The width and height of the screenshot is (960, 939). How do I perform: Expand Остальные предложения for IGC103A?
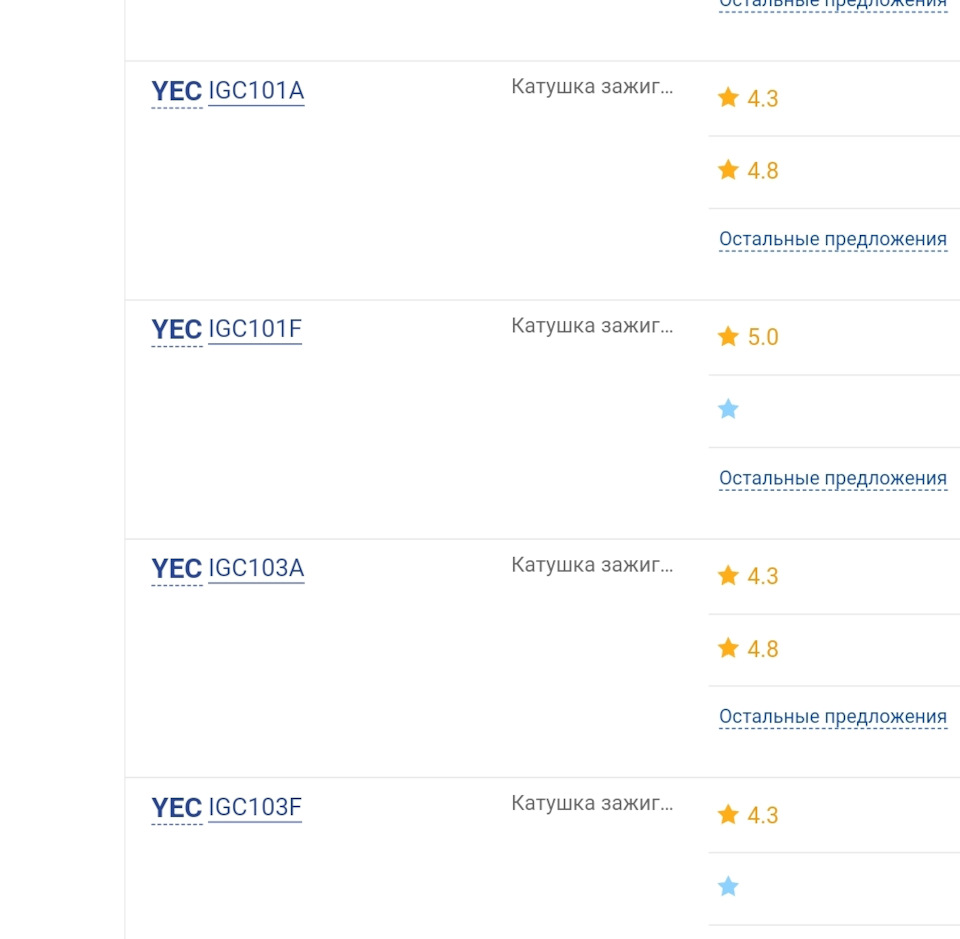coord(833,717)
